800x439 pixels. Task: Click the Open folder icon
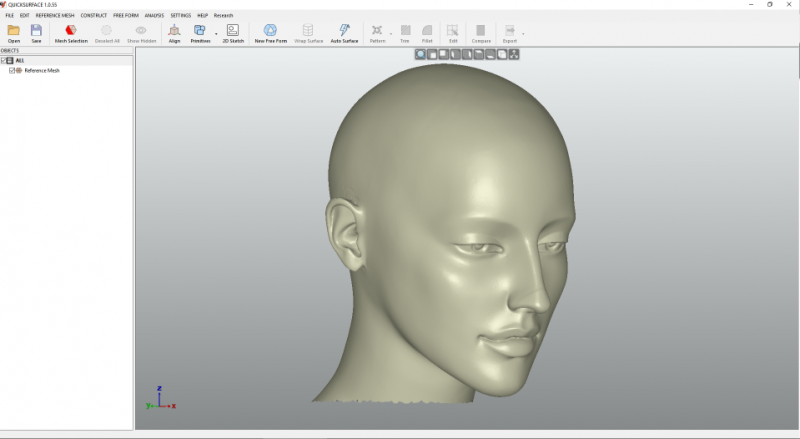point(14,32)
